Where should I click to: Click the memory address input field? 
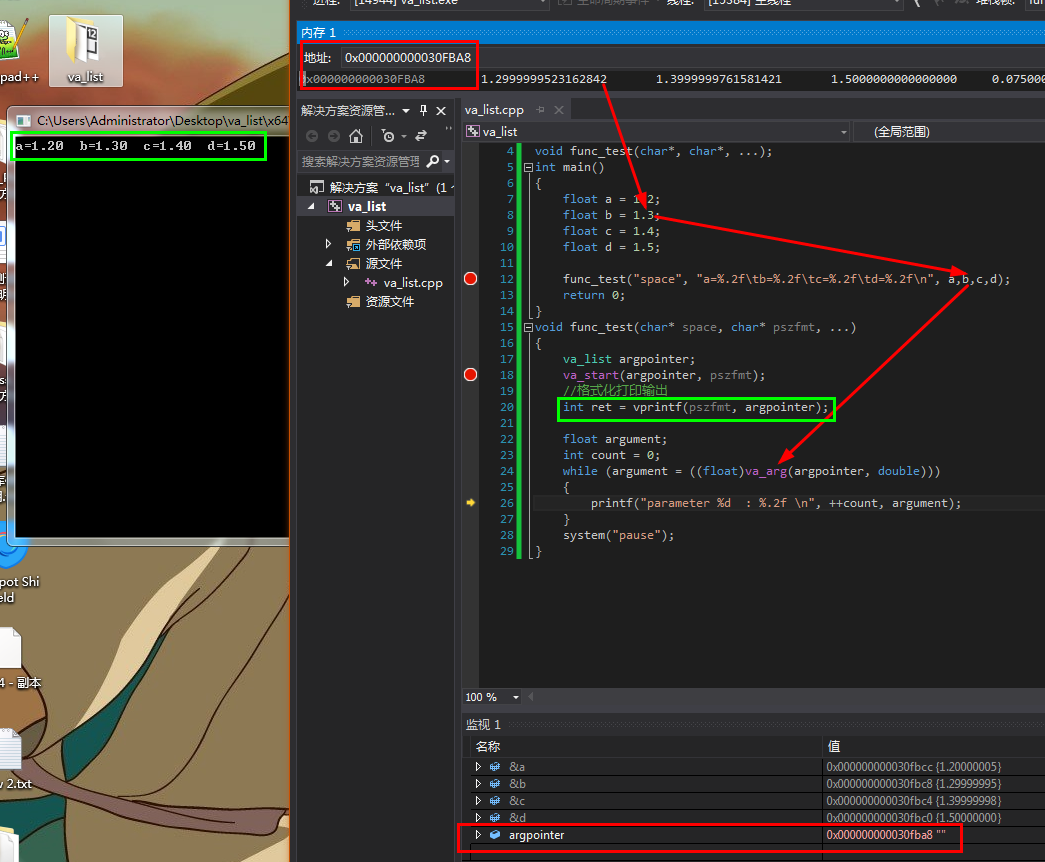tap(408, 58)
